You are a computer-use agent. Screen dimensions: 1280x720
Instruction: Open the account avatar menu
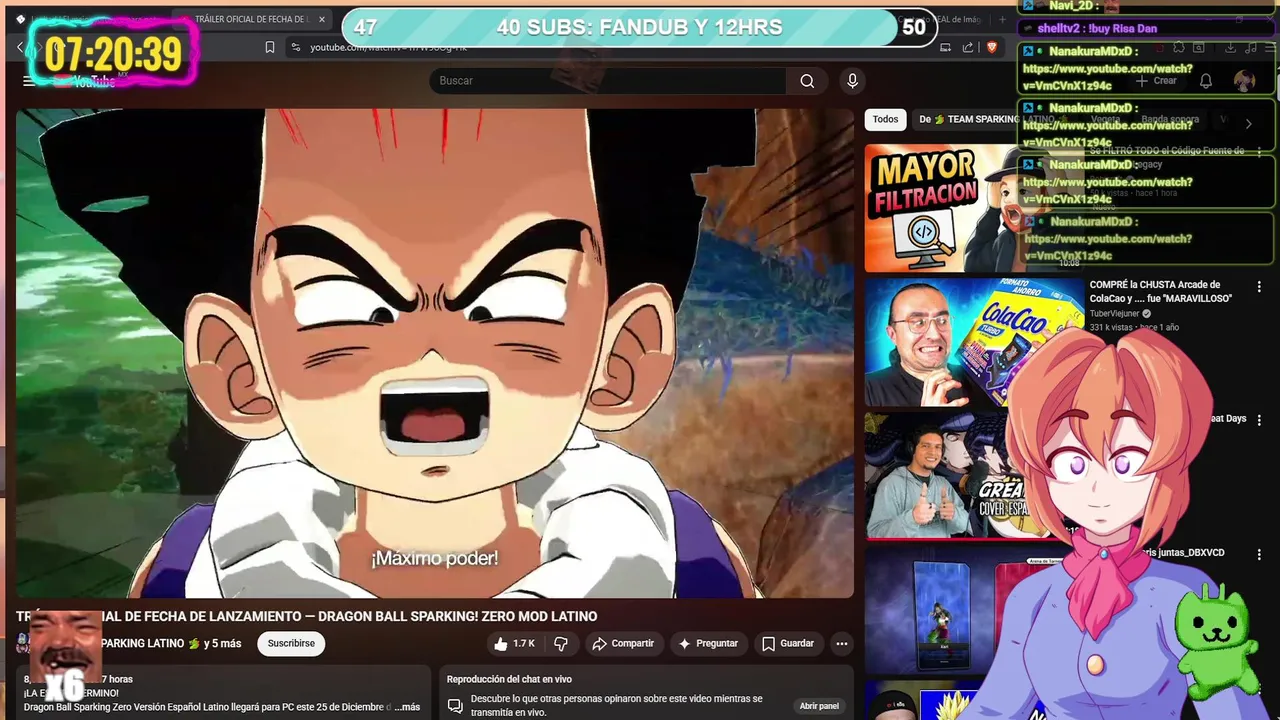(x=1244, y=81)
